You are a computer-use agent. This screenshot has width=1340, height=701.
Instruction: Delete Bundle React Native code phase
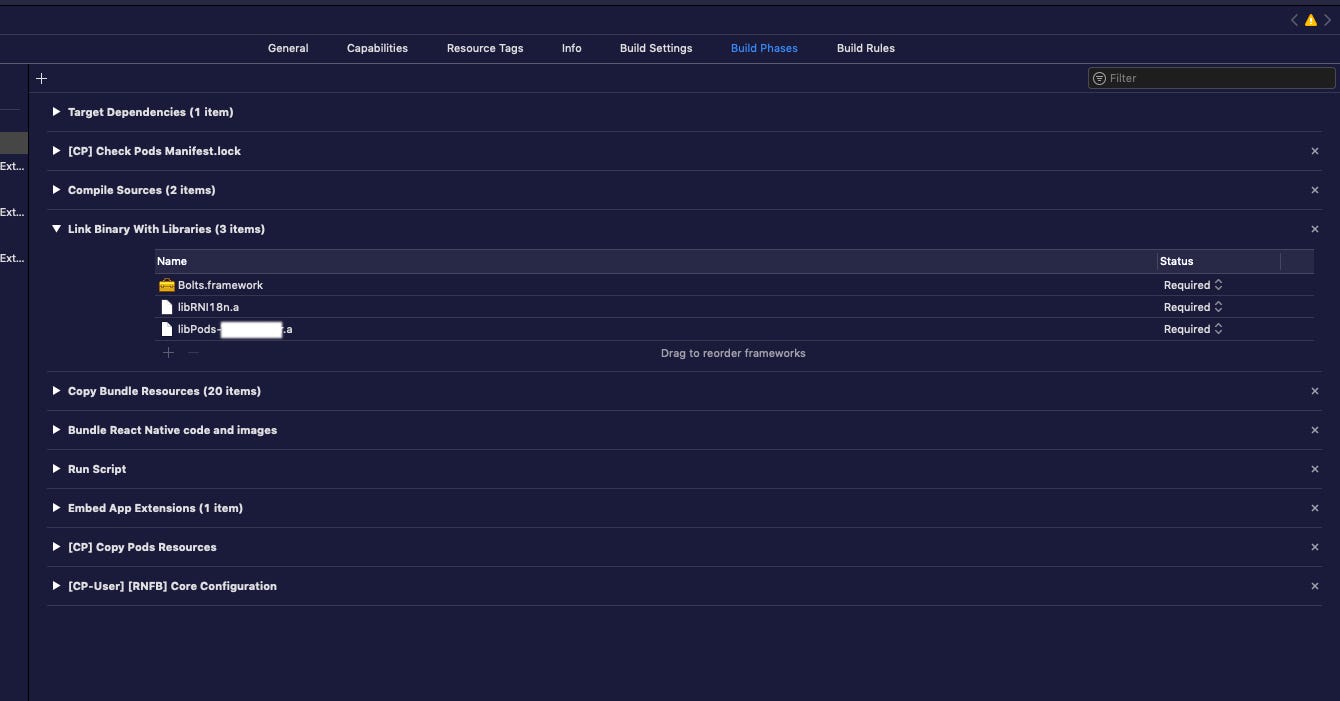pyautogui.click(x=1315, y=430)
